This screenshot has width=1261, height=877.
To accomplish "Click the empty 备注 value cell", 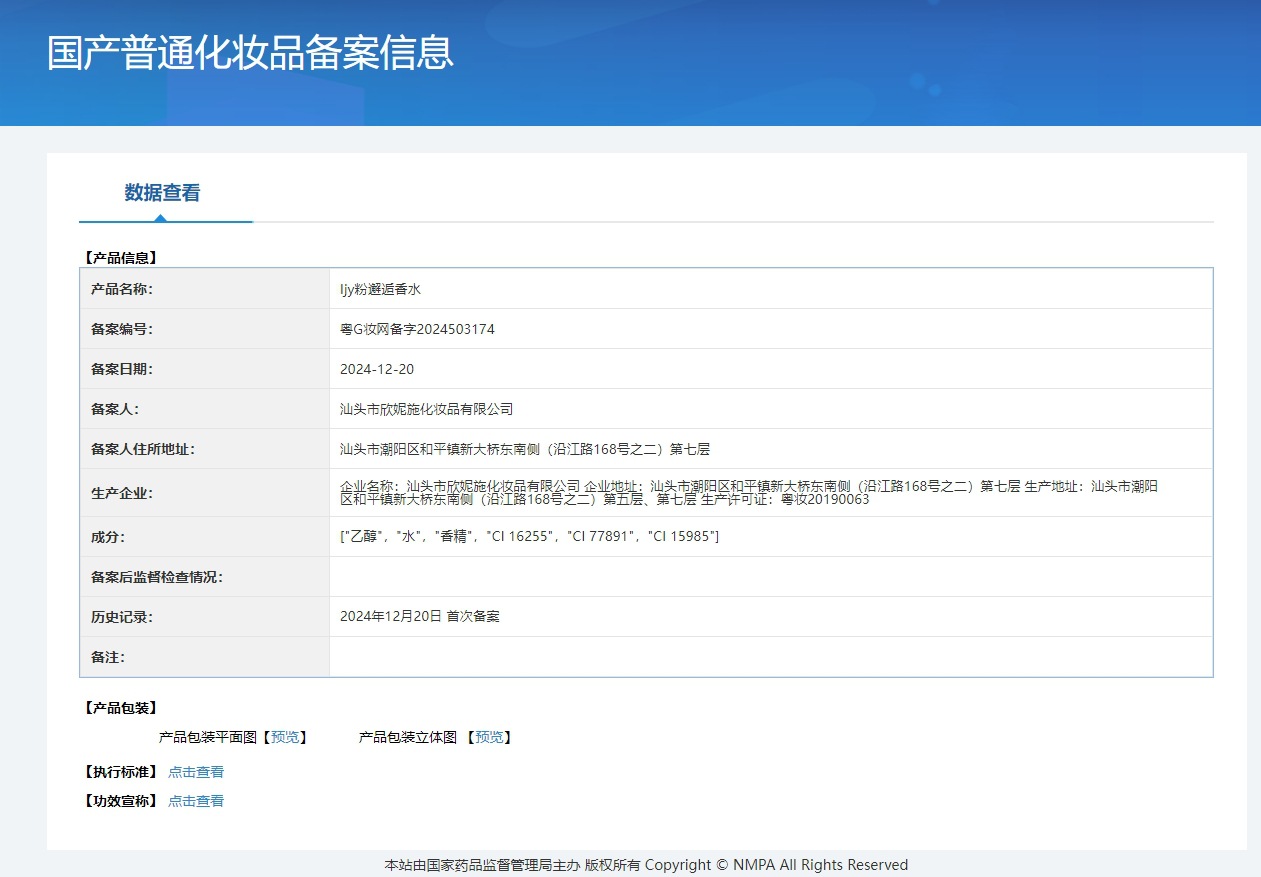I will click(770, 657).
